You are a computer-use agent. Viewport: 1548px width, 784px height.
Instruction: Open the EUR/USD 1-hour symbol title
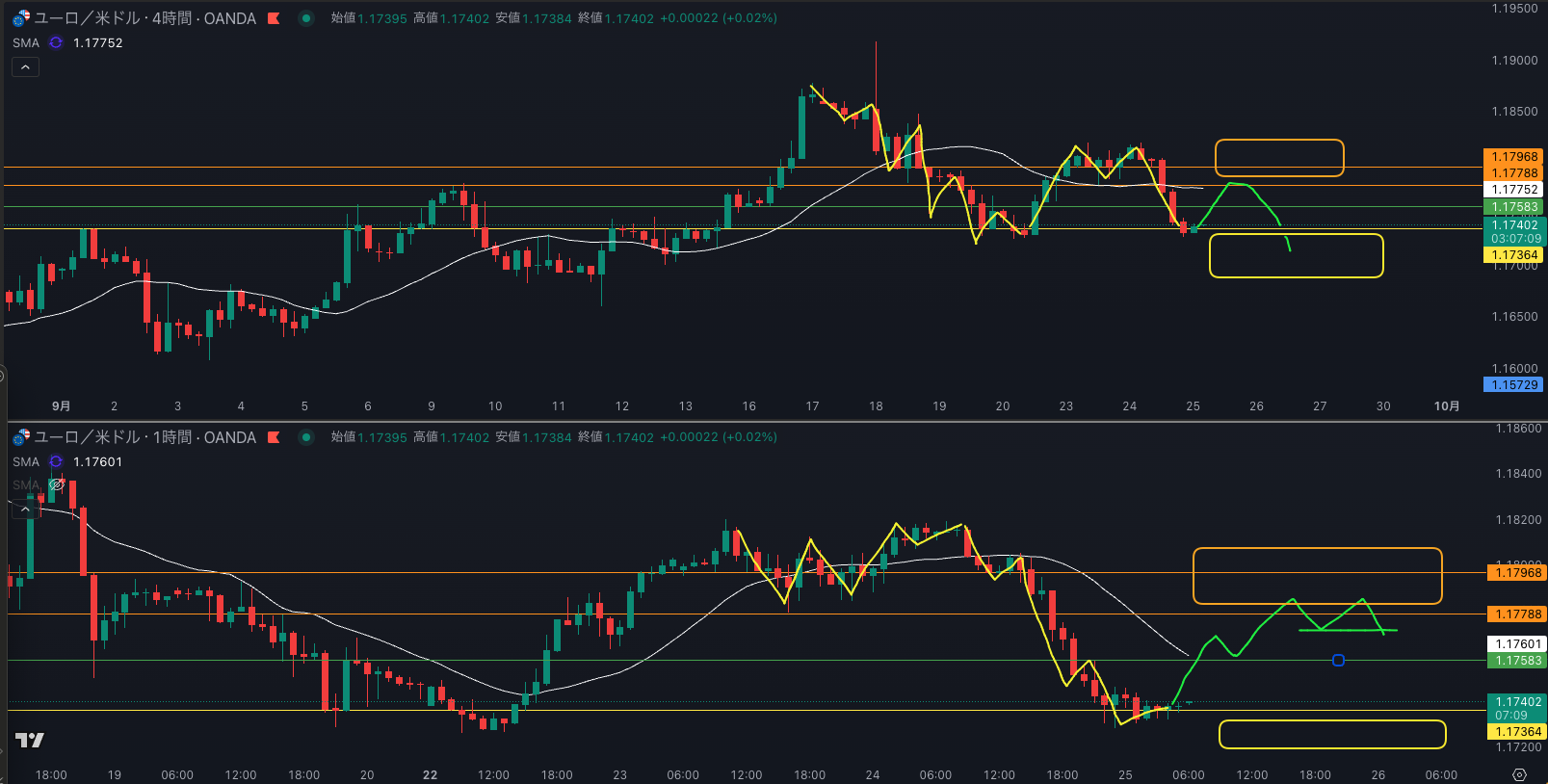[x=144, y=437]
